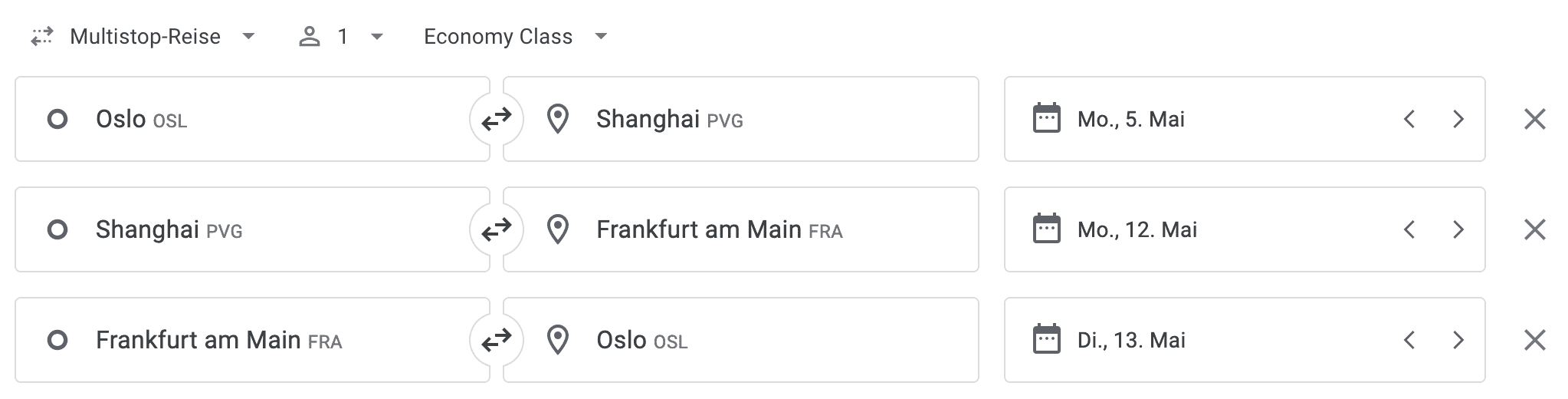Move 13. Mai date back one day

1409,340
